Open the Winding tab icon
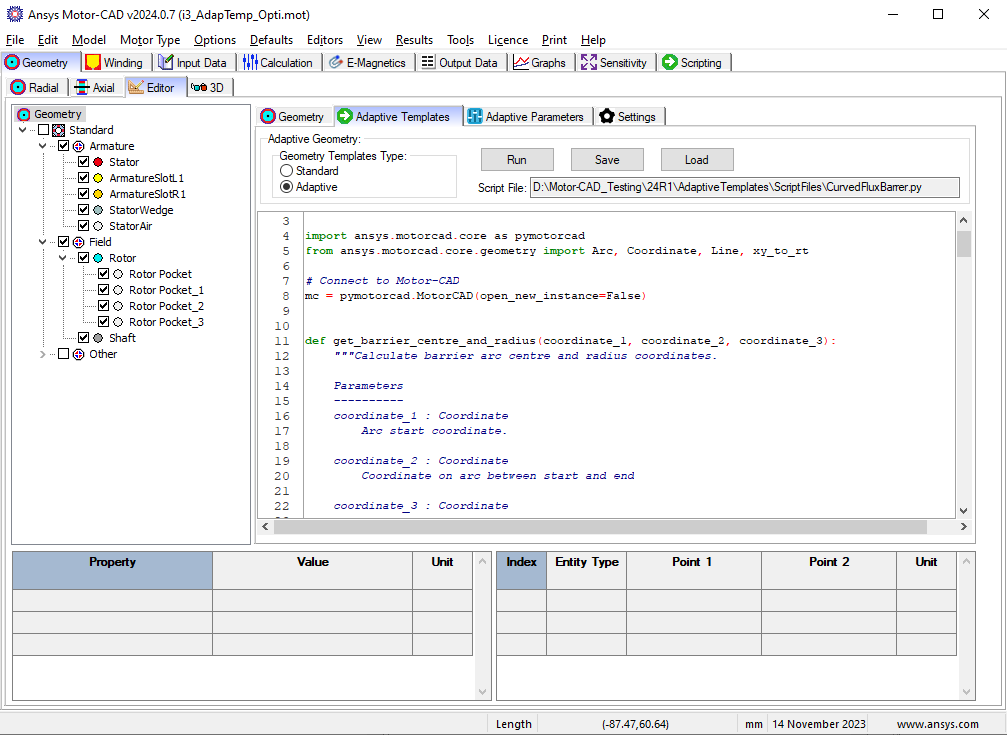The image size is (1007, 735). pyautogui.click(x=93, y=62)
